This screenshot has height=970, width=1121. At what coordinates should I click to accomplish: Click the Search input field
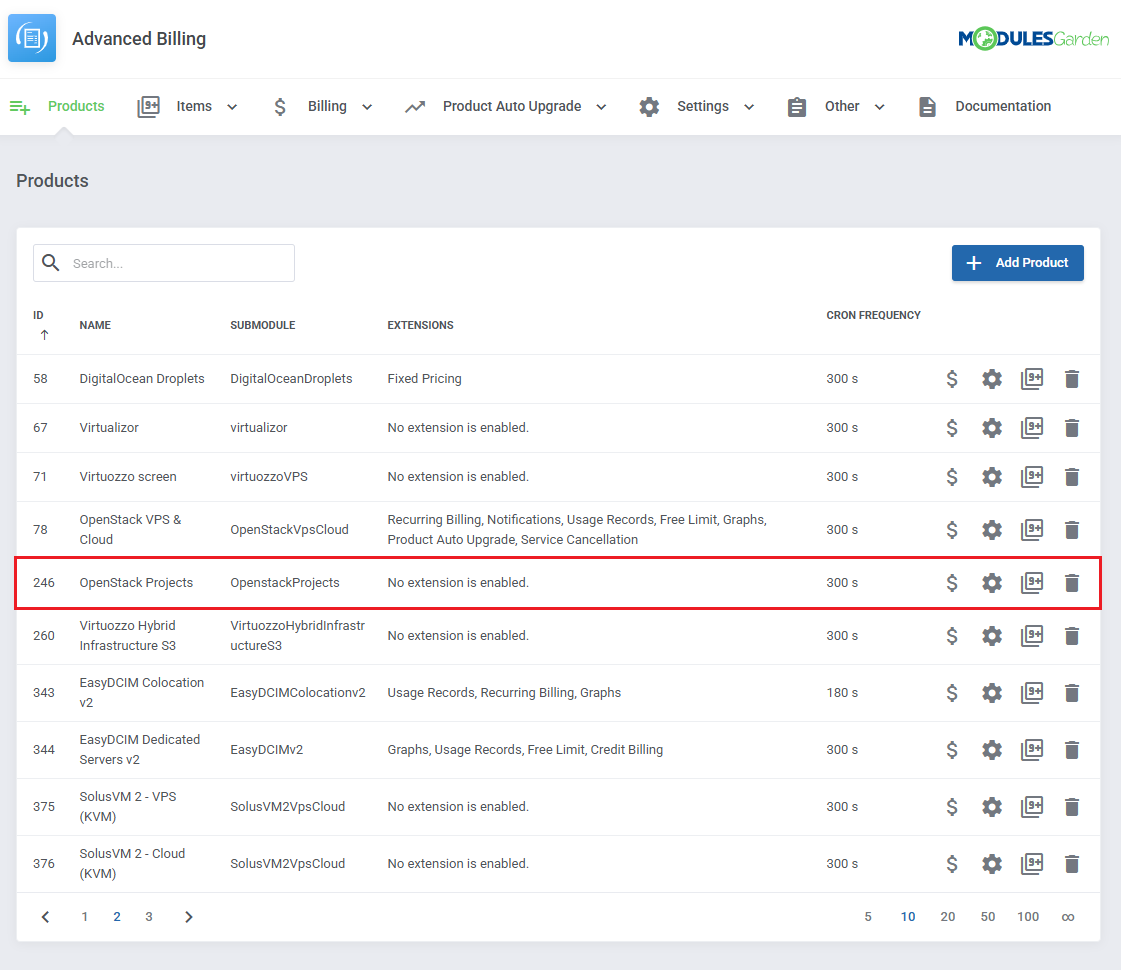coord(164,263)
